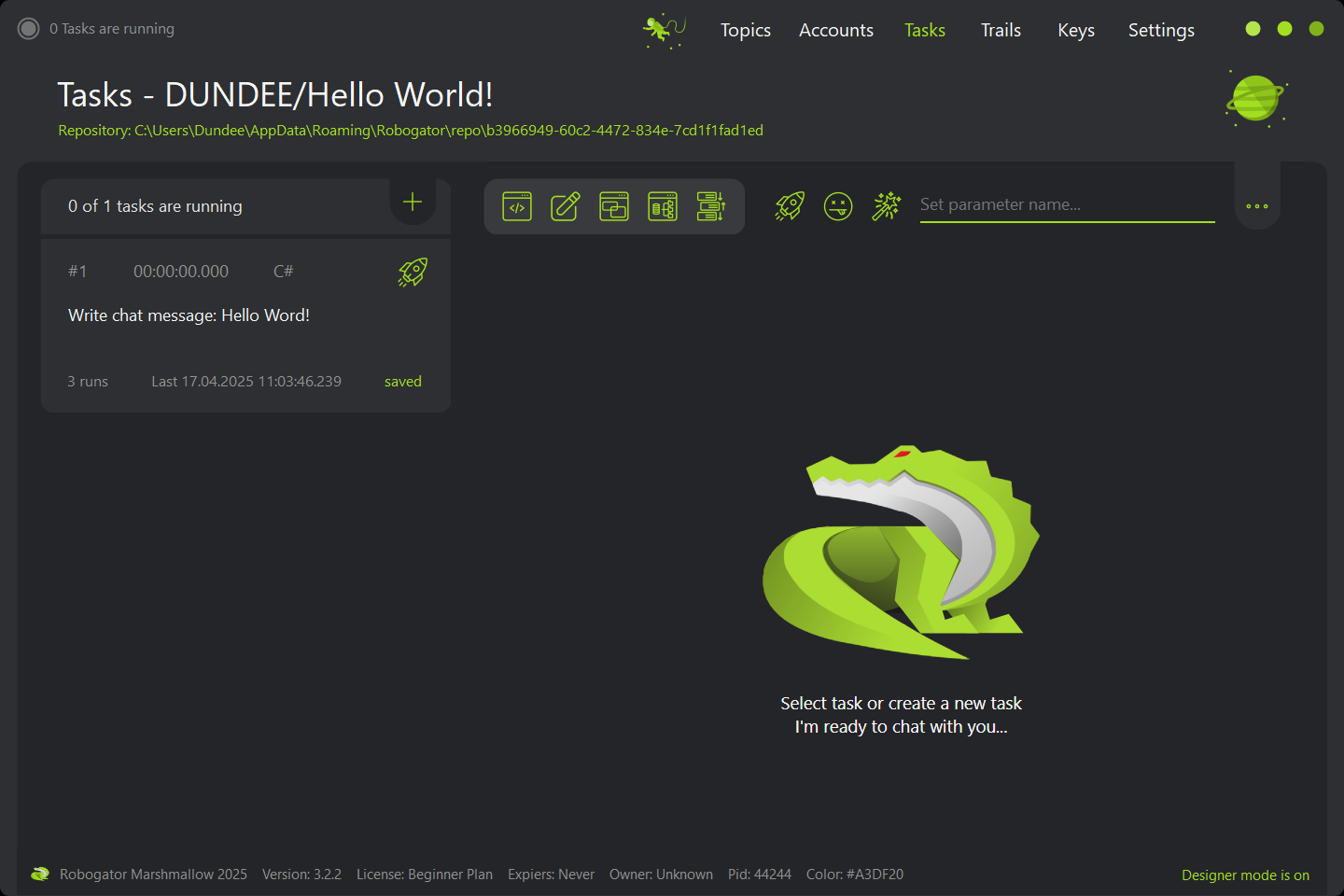Click the astronaut icon in the header
Screen dimensions: 1344x896
coord(665,31)
